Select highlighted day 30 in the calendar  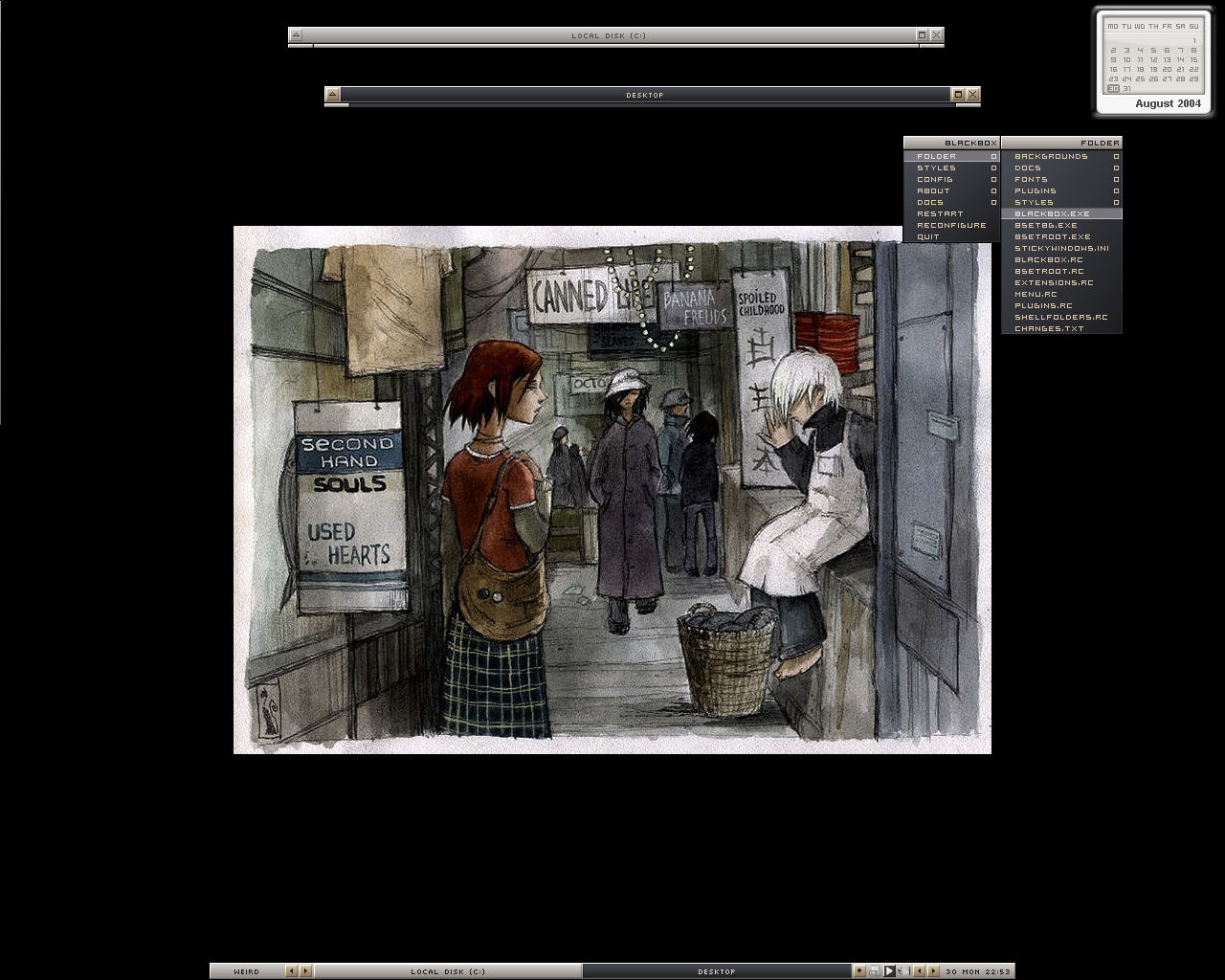tap(1113, 88)
